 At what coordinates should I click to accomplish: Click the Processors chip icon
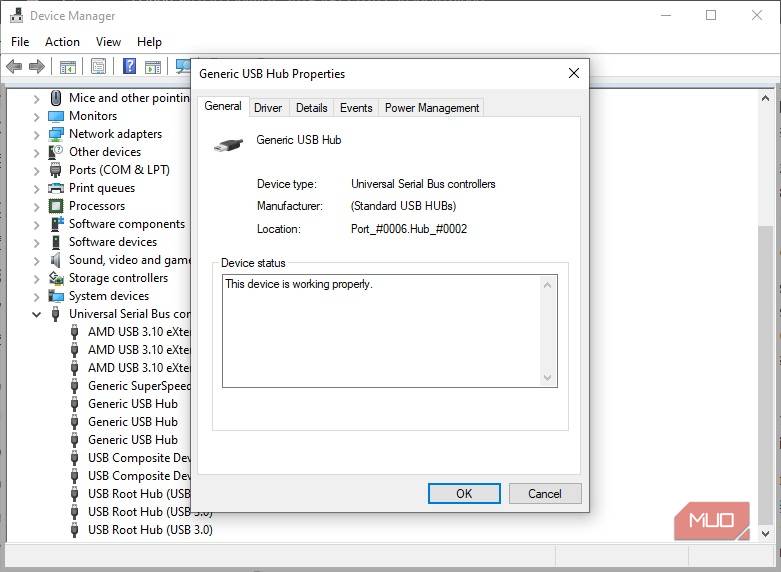click(x=56, y=206)
